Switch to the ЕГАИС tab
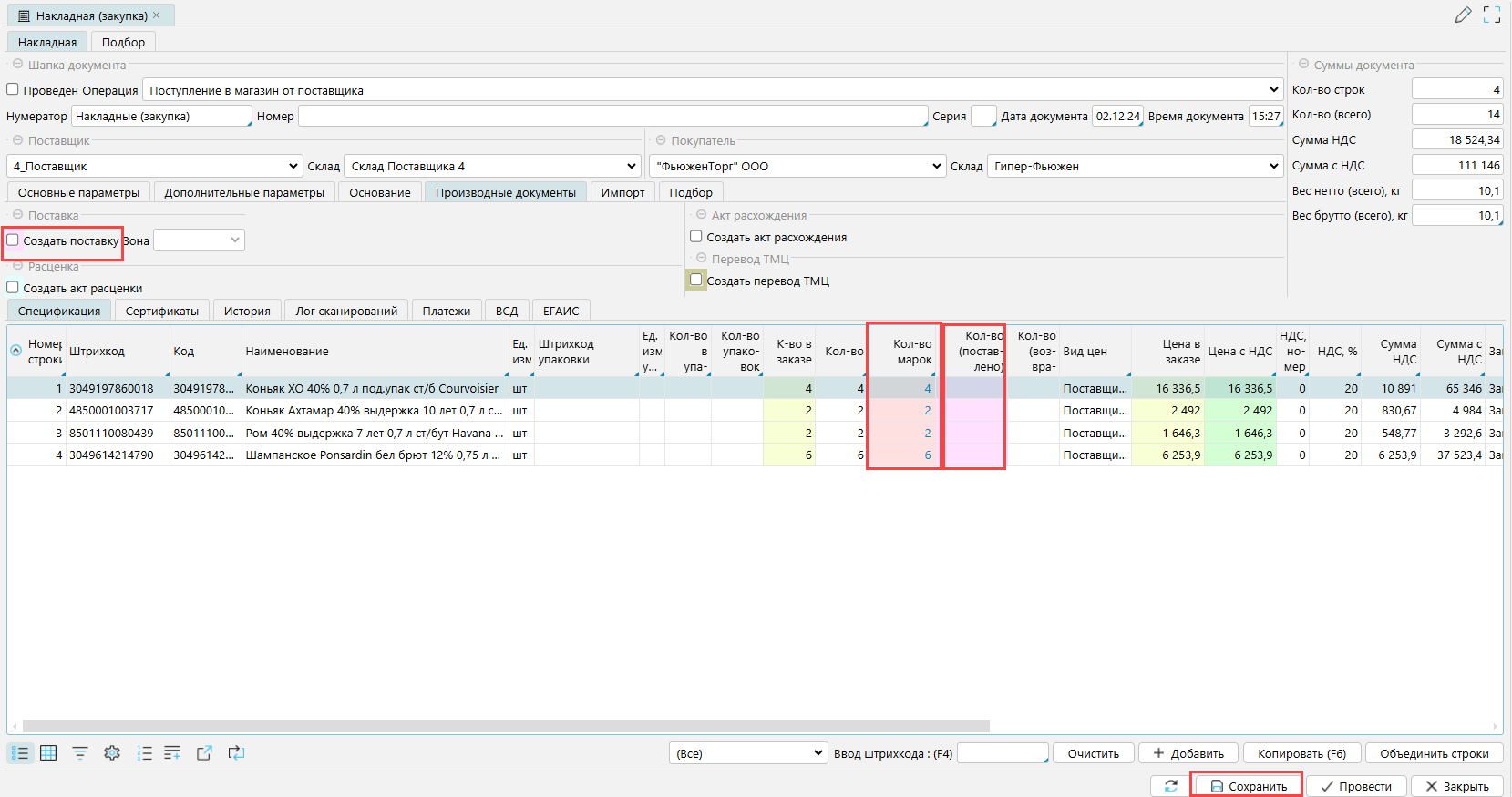The width and height of the screenshot is (1512, 797). (x=561, y=311)
